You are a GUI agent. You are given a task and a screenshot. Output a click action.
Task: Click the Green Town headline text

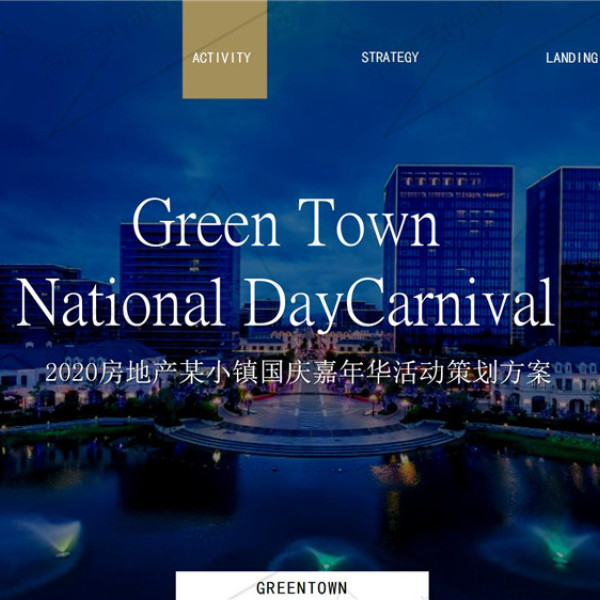(285, 223)
